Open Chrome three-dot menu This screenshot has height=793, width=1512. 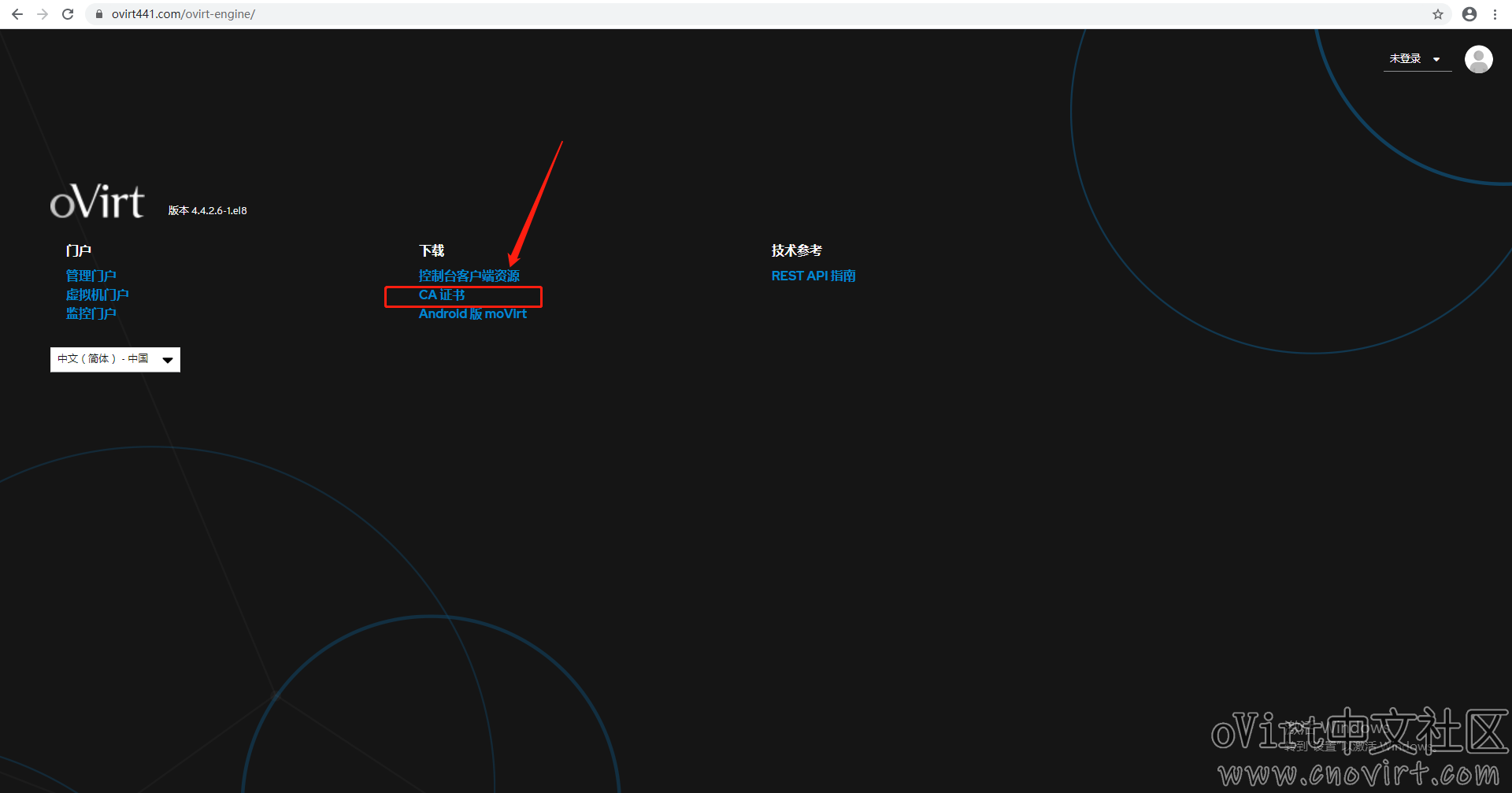(1495, 14)
